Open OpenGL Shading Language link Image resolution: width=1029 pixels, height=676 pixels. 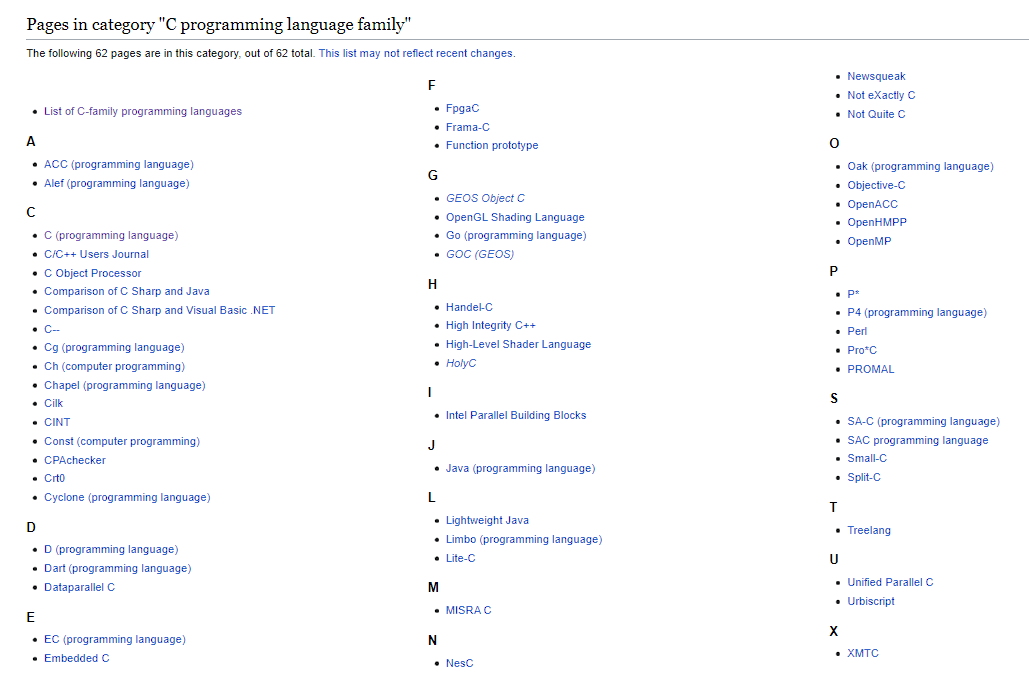click(515, 217)
